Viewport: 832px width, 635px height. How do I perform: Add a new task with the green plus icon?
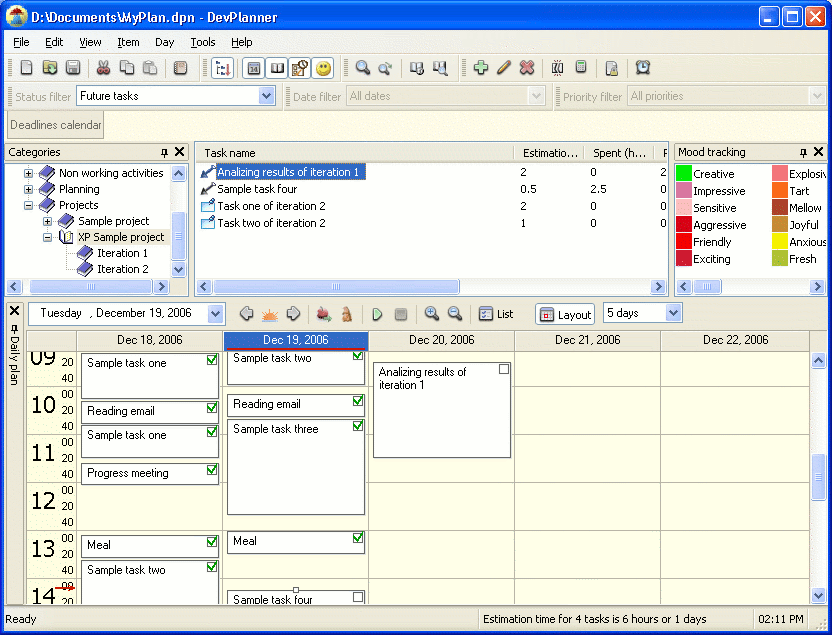click(x=480, y=68)
